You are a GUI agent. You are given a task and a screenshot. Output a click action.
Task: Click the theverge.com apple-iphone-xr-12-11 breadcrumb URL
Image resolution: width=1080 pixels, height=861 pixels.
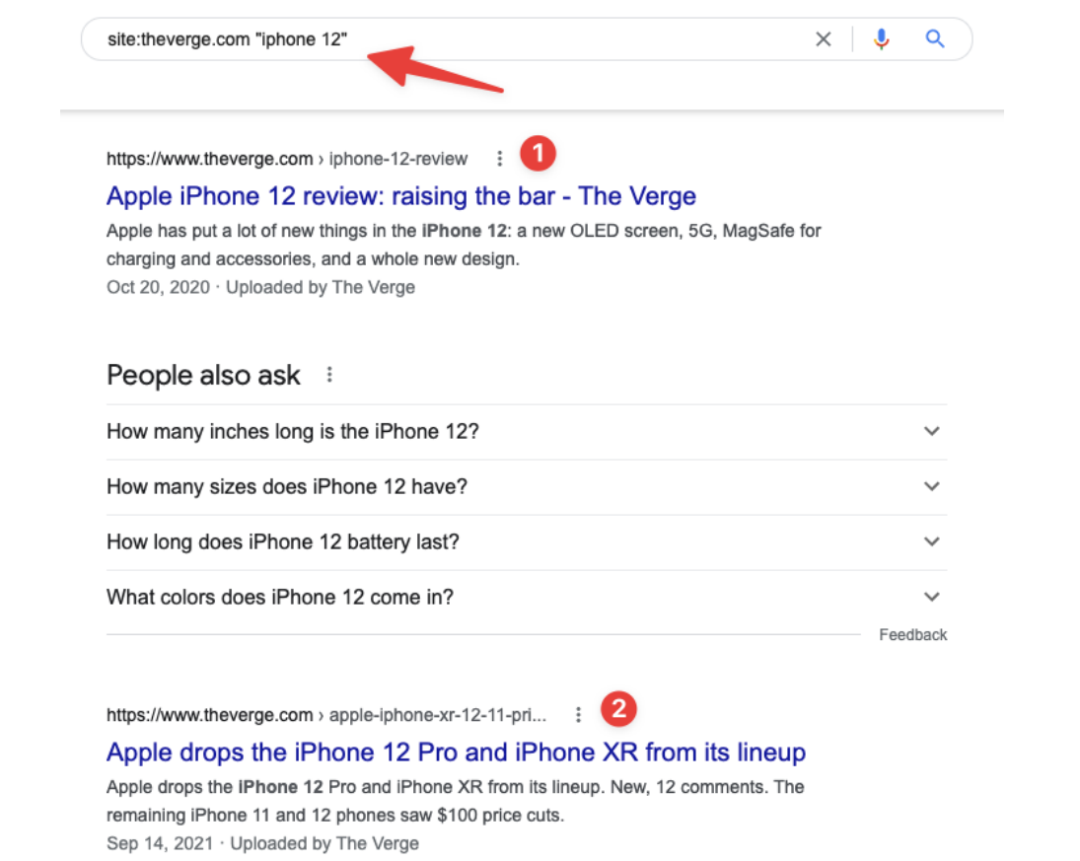(x=326, y=715)
